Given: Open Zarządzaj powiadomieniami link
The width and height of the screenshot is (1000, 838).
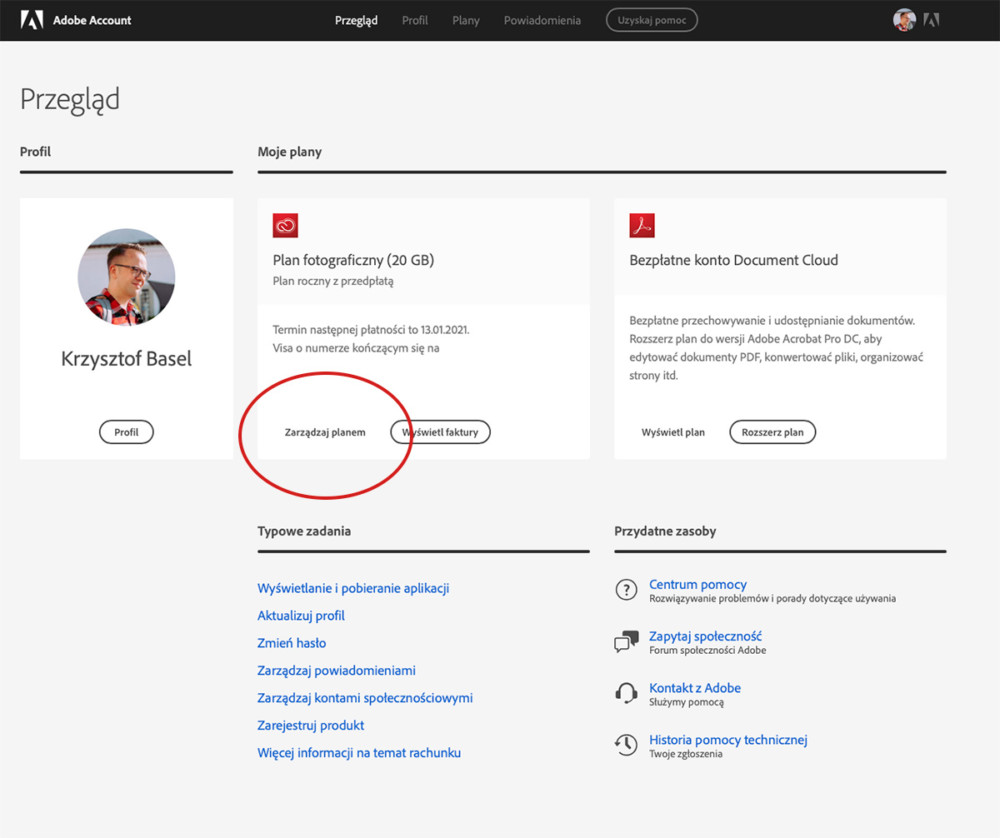Looking at the screenshot, I should click(x=337, y=670).
